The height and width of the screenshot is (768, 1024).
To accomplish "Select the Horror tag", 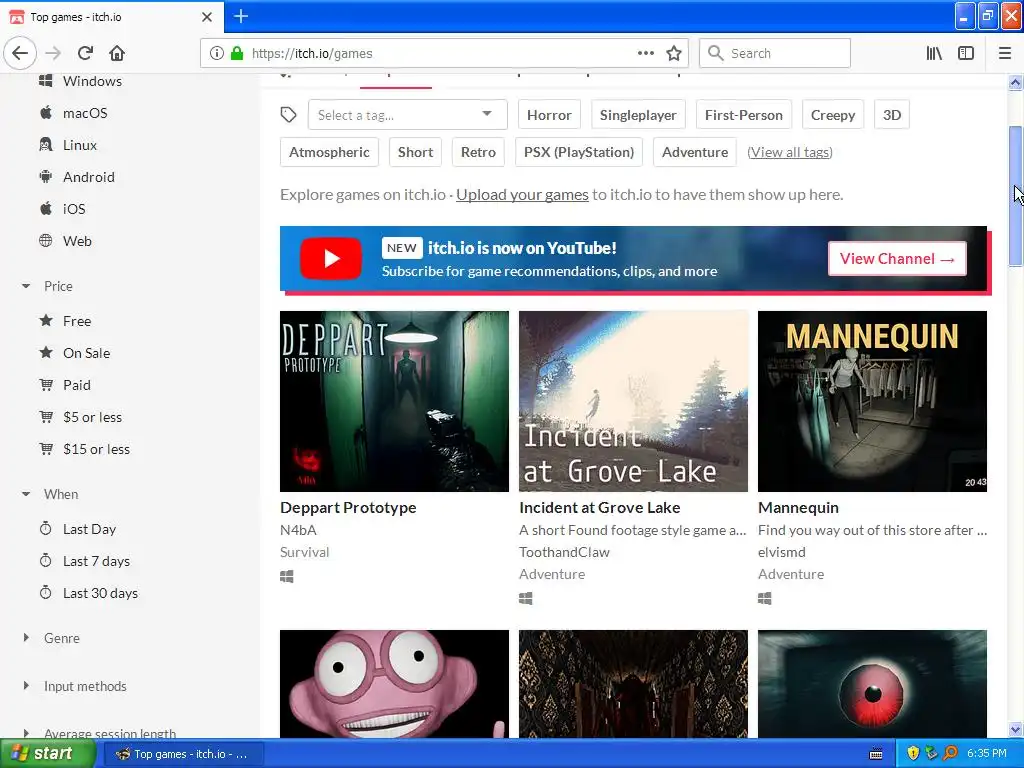I will 549,115.
